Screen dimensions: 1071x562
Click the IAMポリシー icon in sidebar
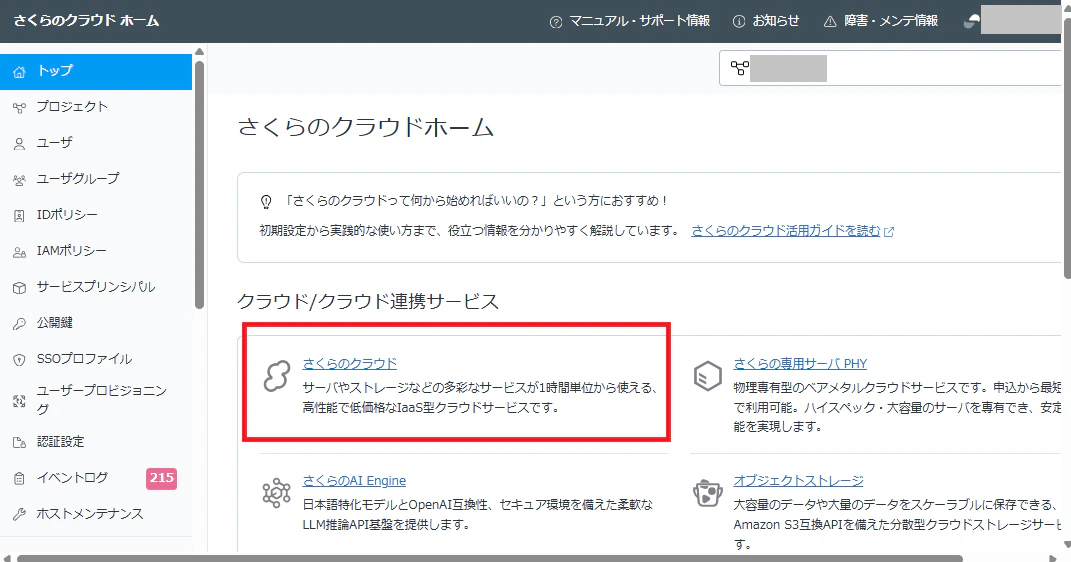19,253
